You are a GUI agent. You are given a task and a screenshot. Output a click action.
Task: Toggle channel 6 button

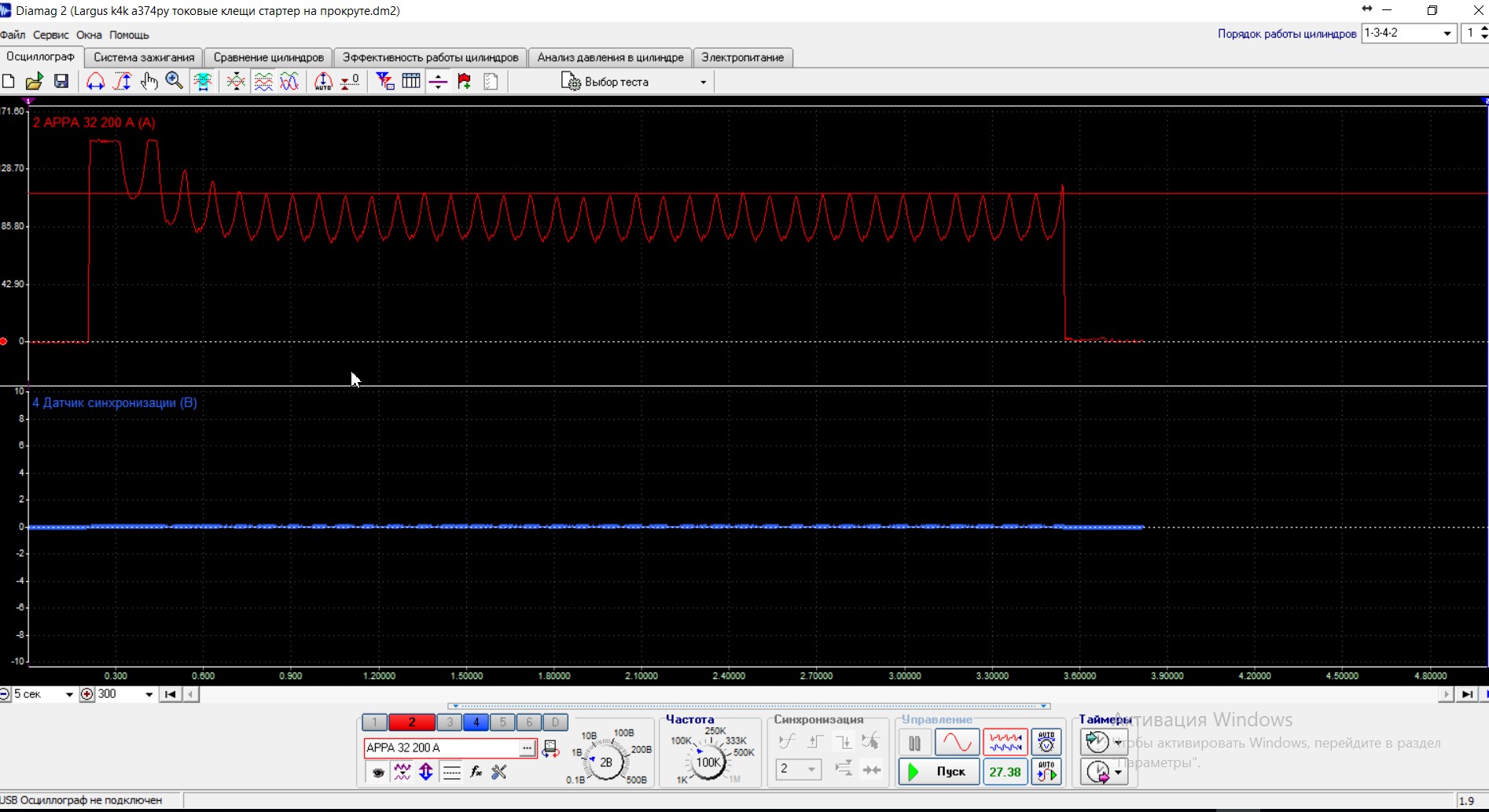tap(529, 722)
